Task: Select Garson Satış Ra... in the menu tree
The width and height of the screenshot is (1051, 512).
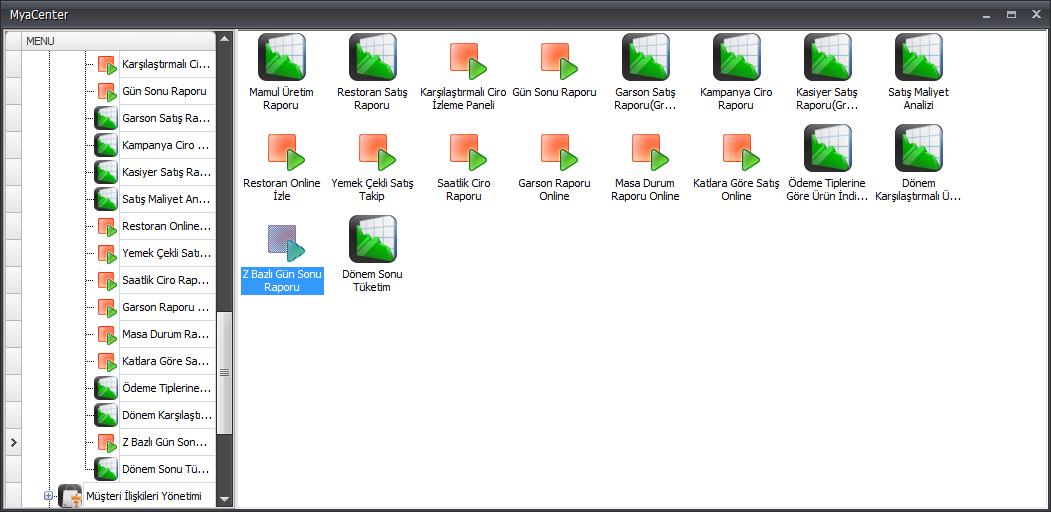Action: 167,119
